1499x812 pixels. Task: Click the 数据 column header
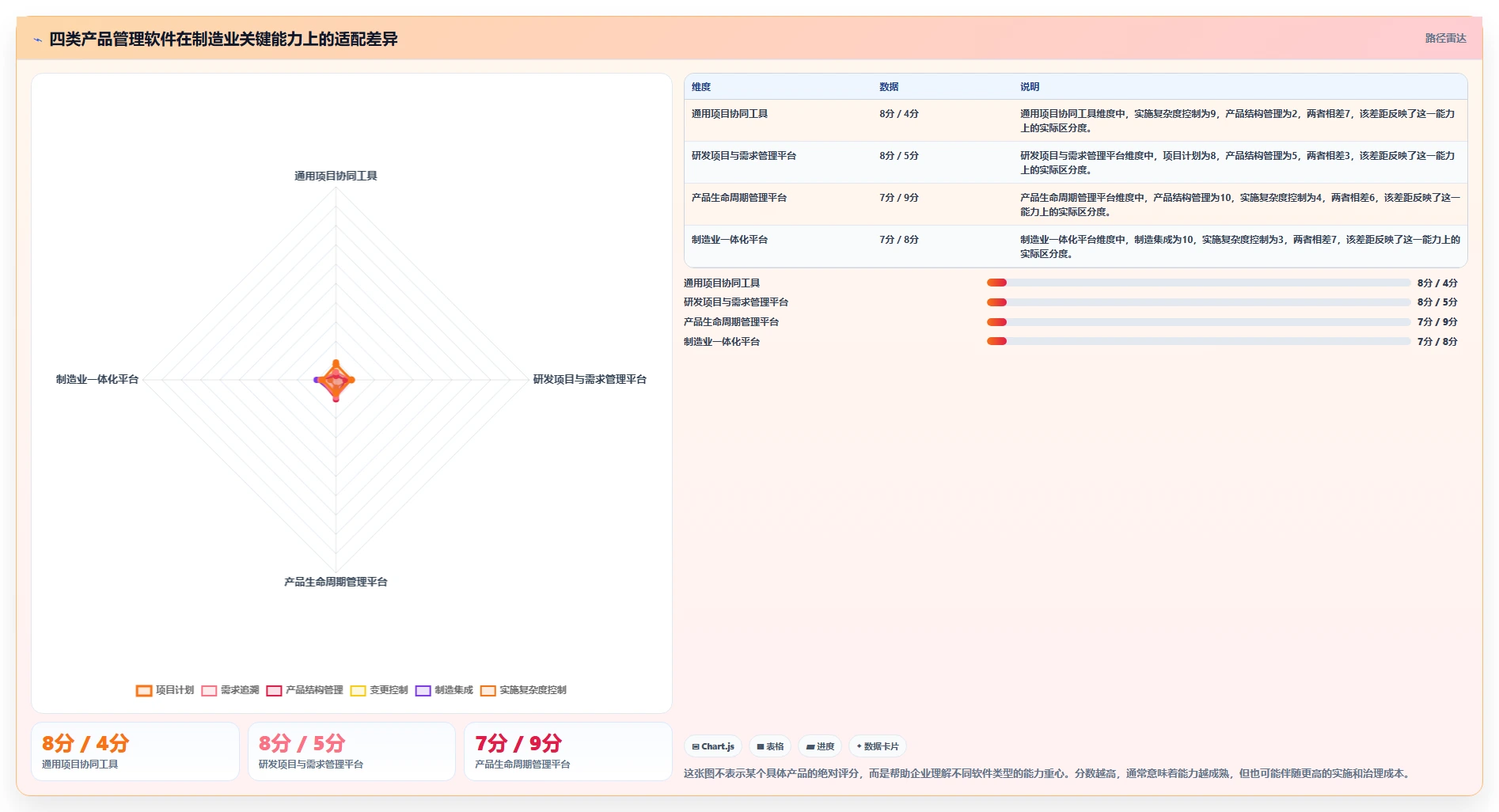(x=889, y=87)
